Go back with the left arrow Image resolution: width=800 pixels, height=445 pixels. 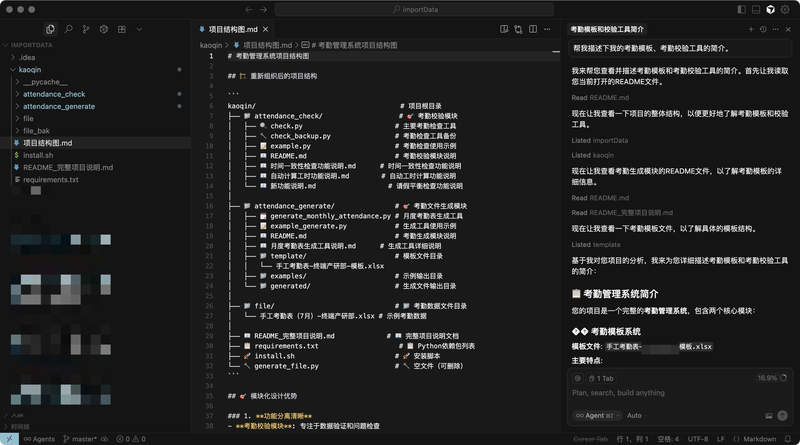(248, 9)
